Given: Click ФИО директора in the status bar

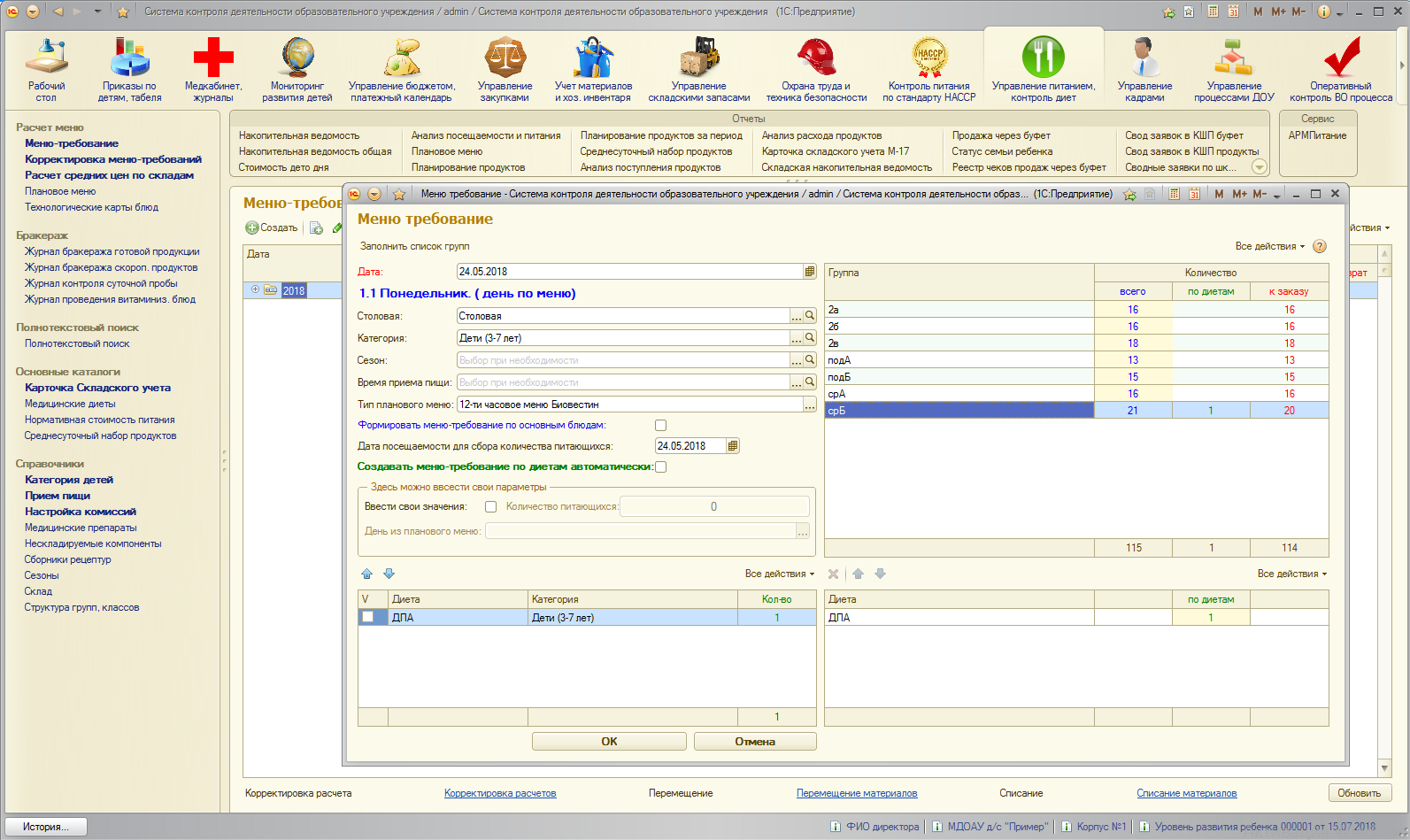Looking at the screenshot, I should [875, 827].
